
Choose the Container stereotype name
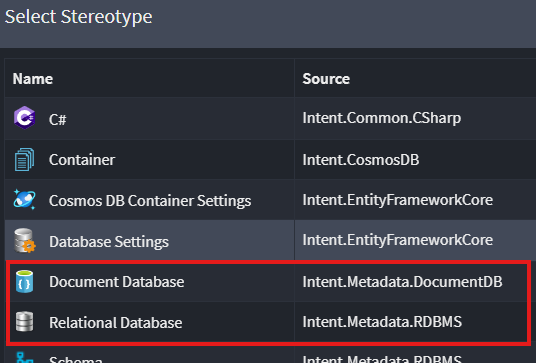[82, 160]
